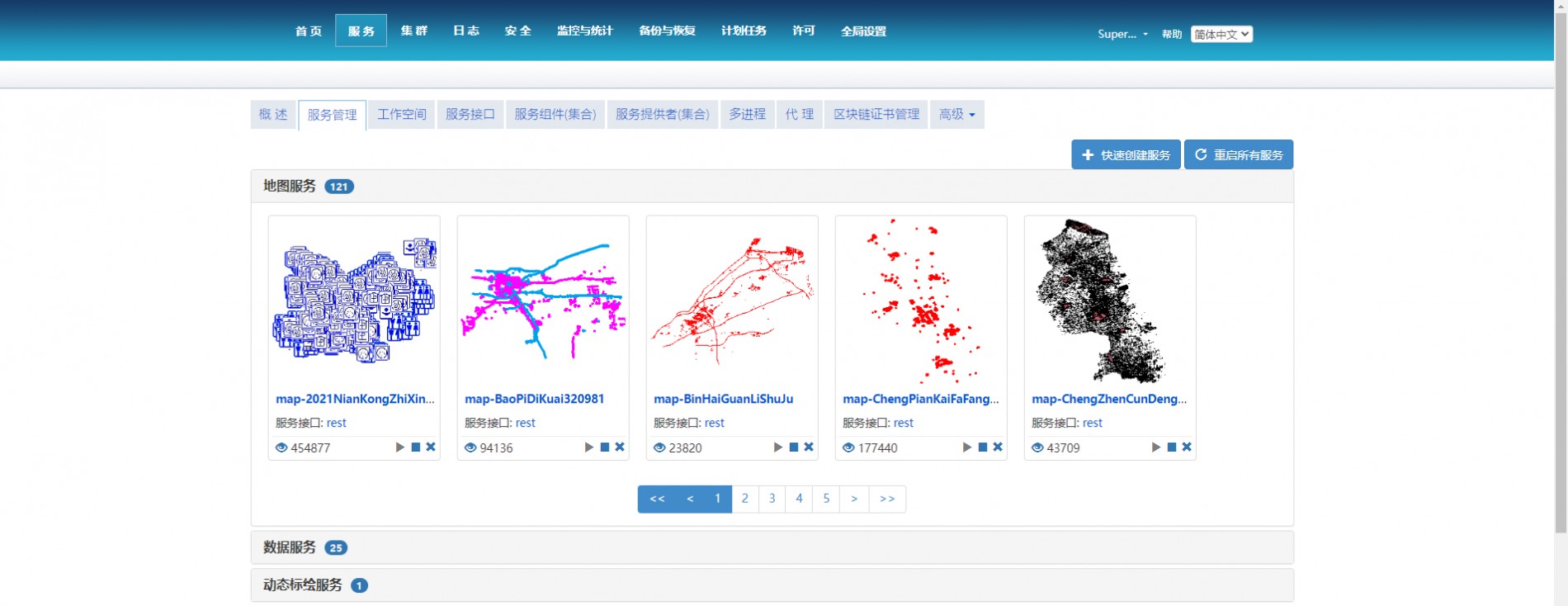Open the map-BaoPiDiKuai320981 service link
This screenshot has height=606, width=1568.
click(535, 399)
